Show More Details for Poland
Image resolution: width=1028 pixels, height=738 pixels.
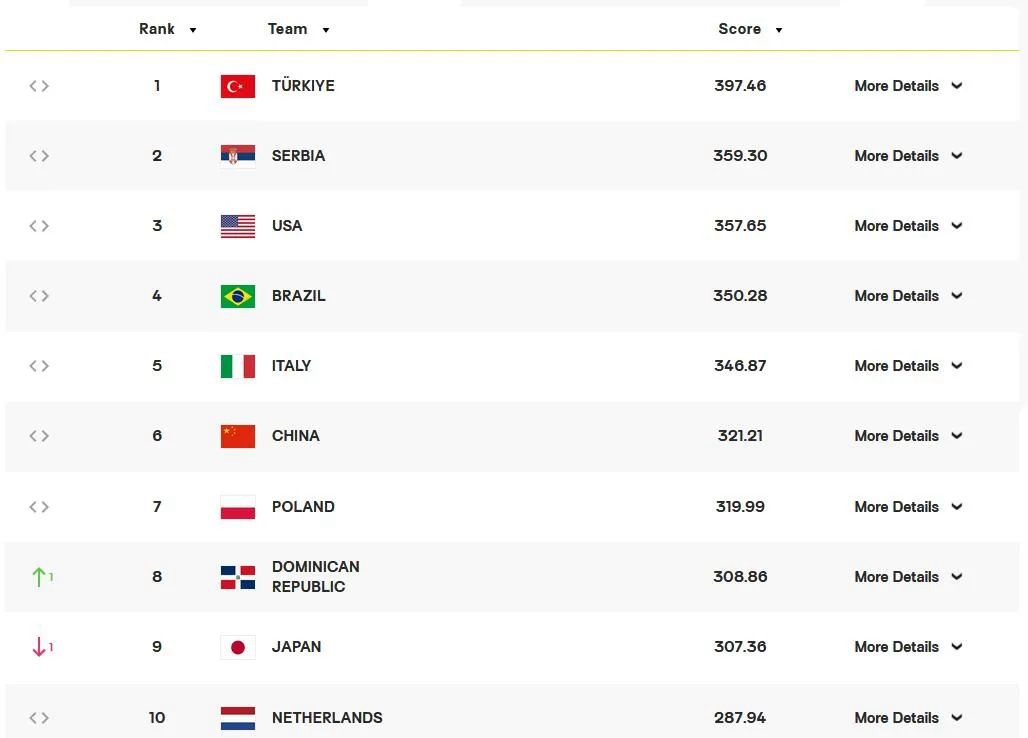(x=907, y=507)
